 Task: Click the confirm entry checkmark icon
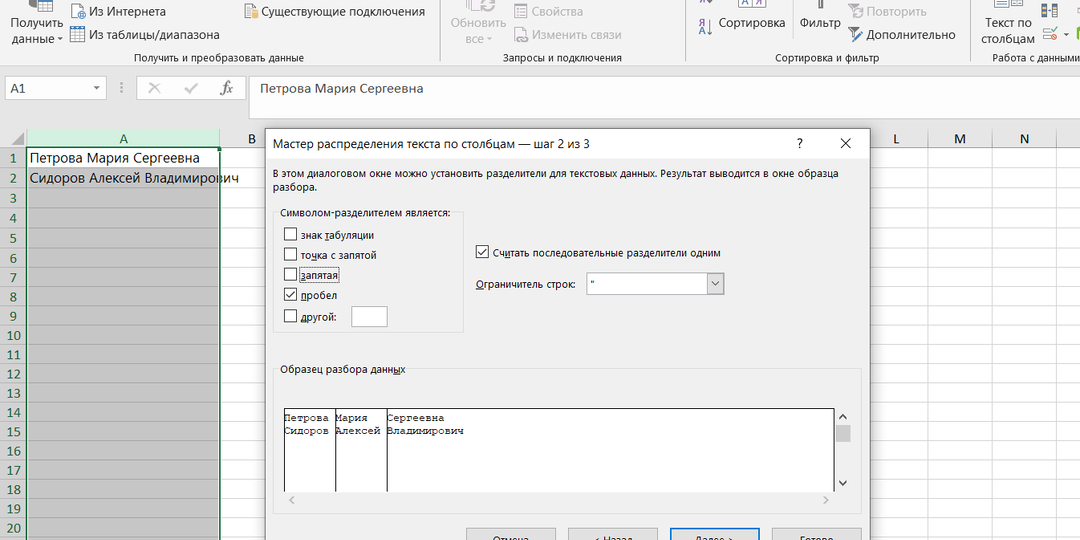(191, 88)
